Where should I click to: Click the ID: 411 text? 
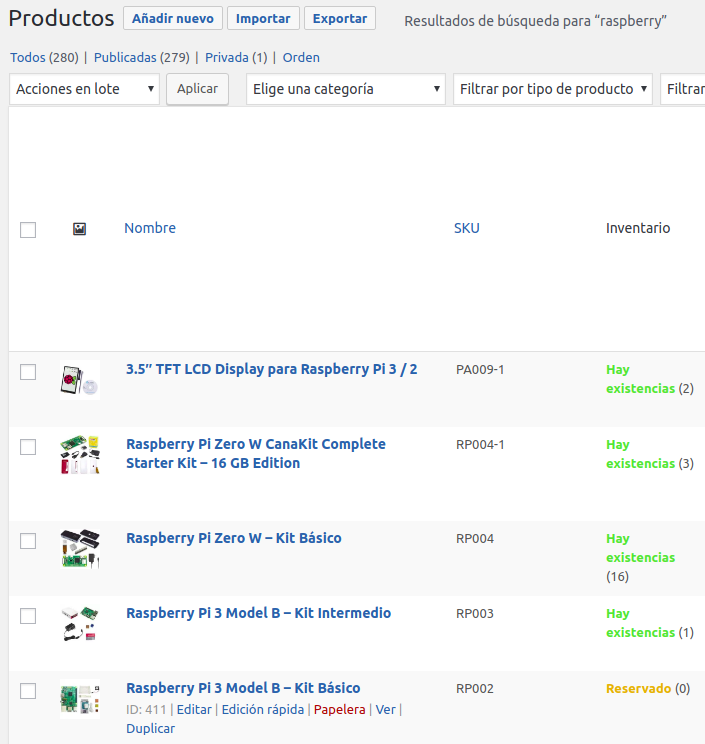[146, 709]
